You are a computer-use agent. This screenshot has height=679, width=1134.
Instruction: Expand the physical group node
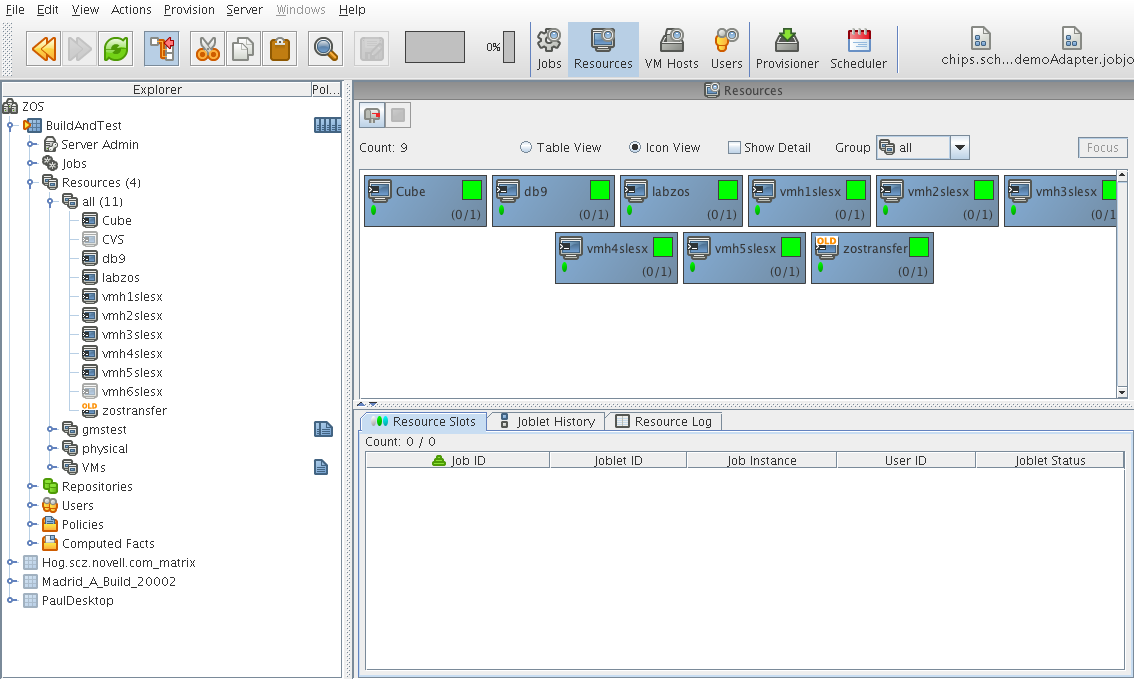(51, 448)
